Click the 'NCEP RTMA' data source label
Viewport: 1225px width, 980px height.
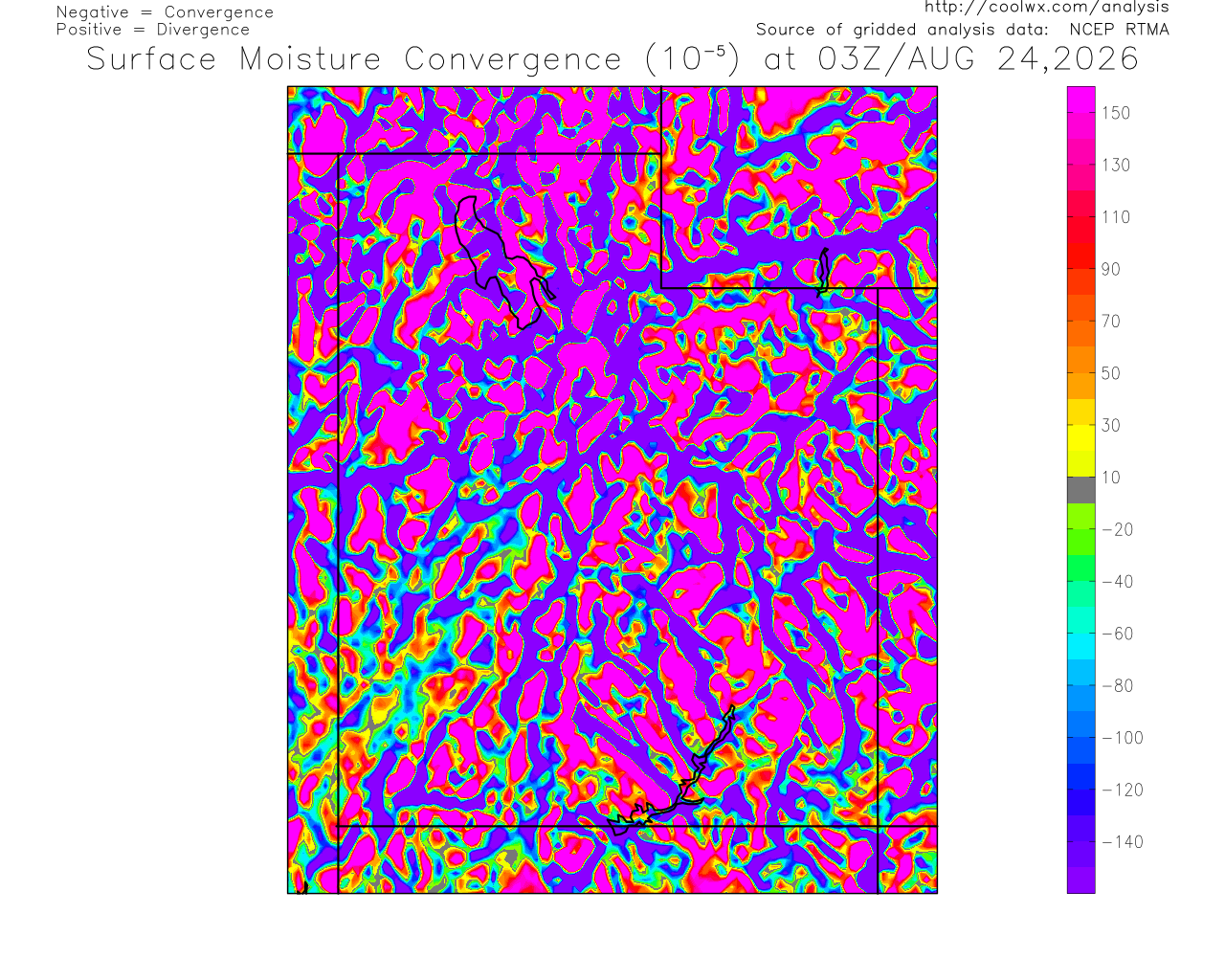tap(1119, 30)
